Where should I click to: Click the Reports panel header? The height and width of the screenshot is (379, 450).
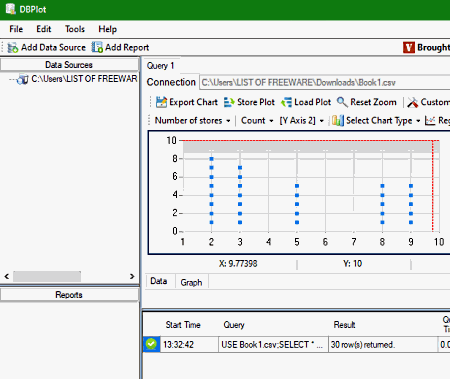pos(69,295)
